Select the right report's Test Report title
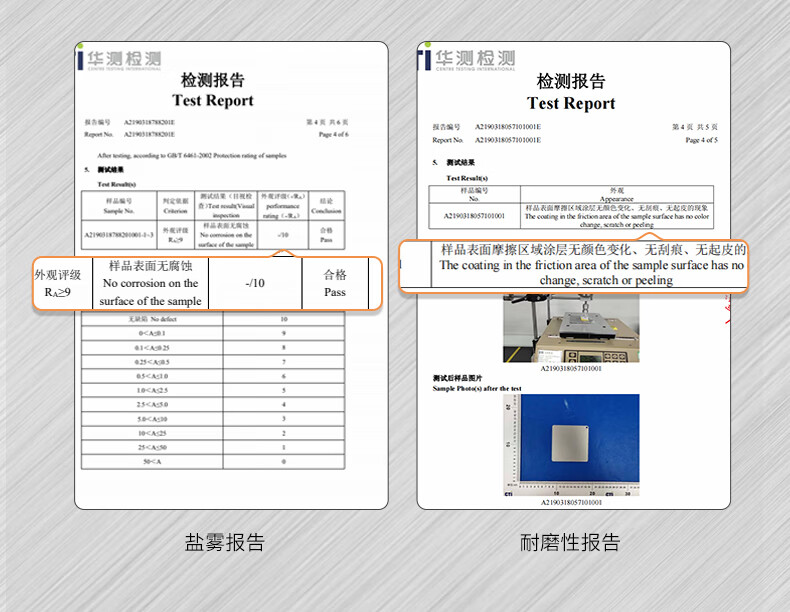This screenshot has height=612, width=790. tap(571, 103)
